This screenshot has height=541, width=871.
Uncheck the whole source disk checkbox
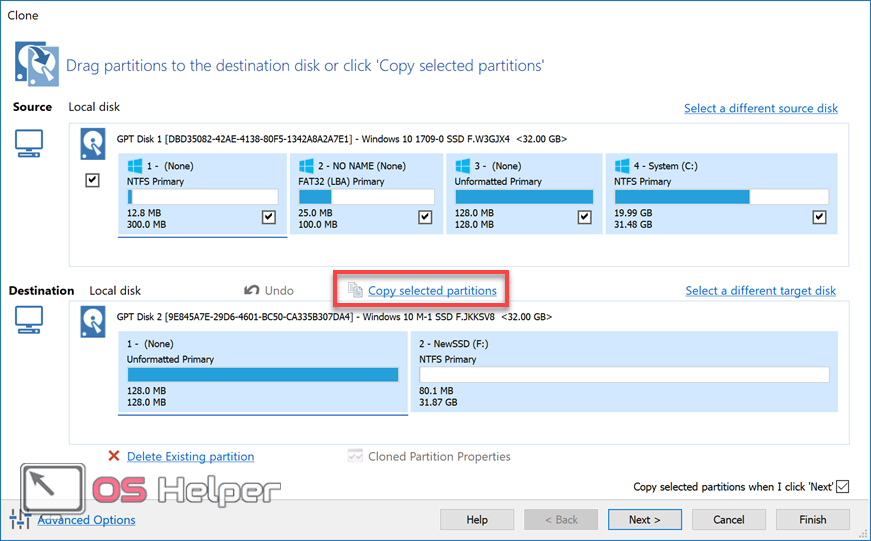coord(93,181)
